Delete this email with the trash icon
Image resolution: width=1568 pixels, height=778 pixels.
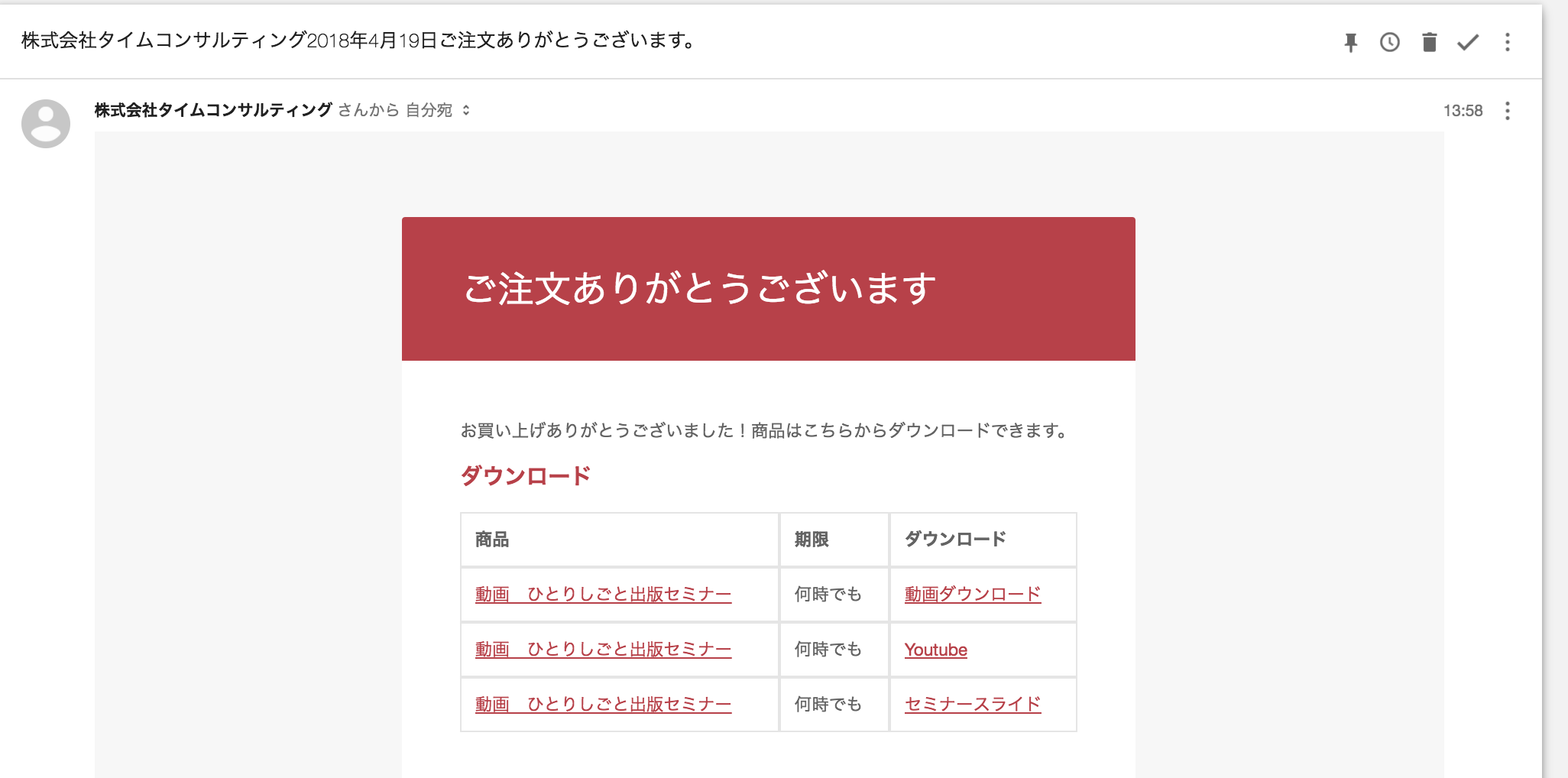point(1429,42)
